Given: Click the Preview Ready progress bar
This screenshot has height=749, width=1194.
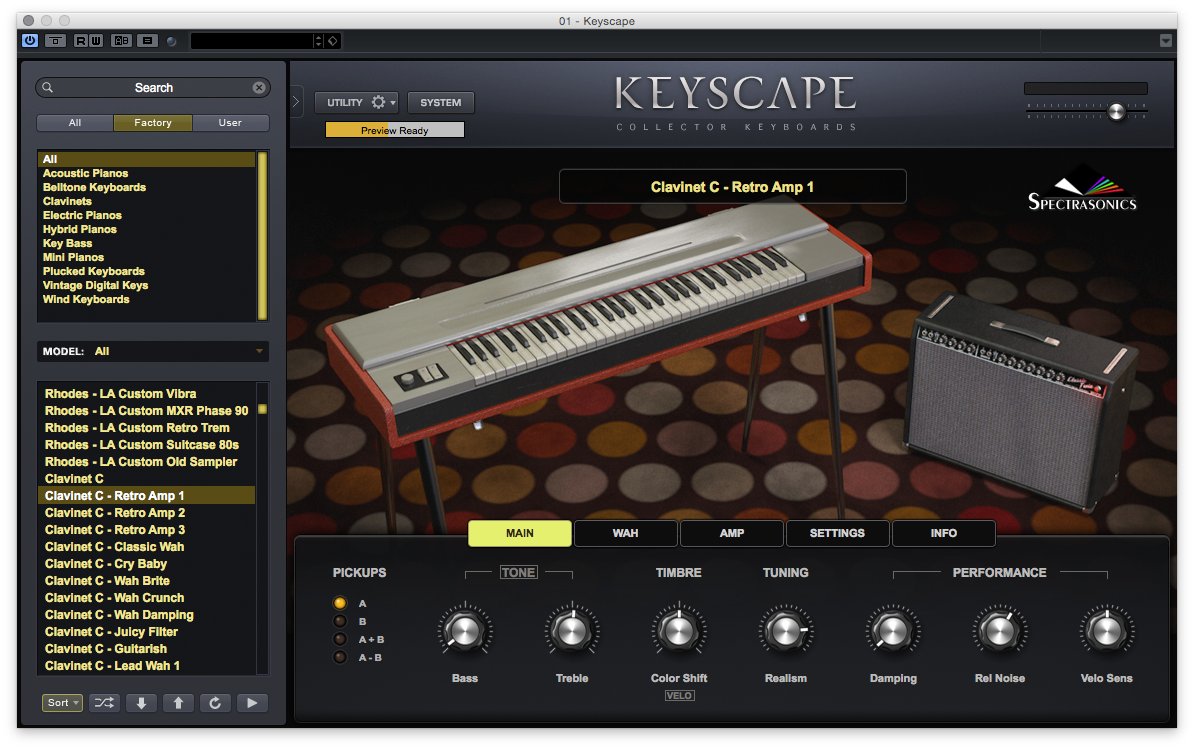Looking at the screenshot, I should (394, 130).
